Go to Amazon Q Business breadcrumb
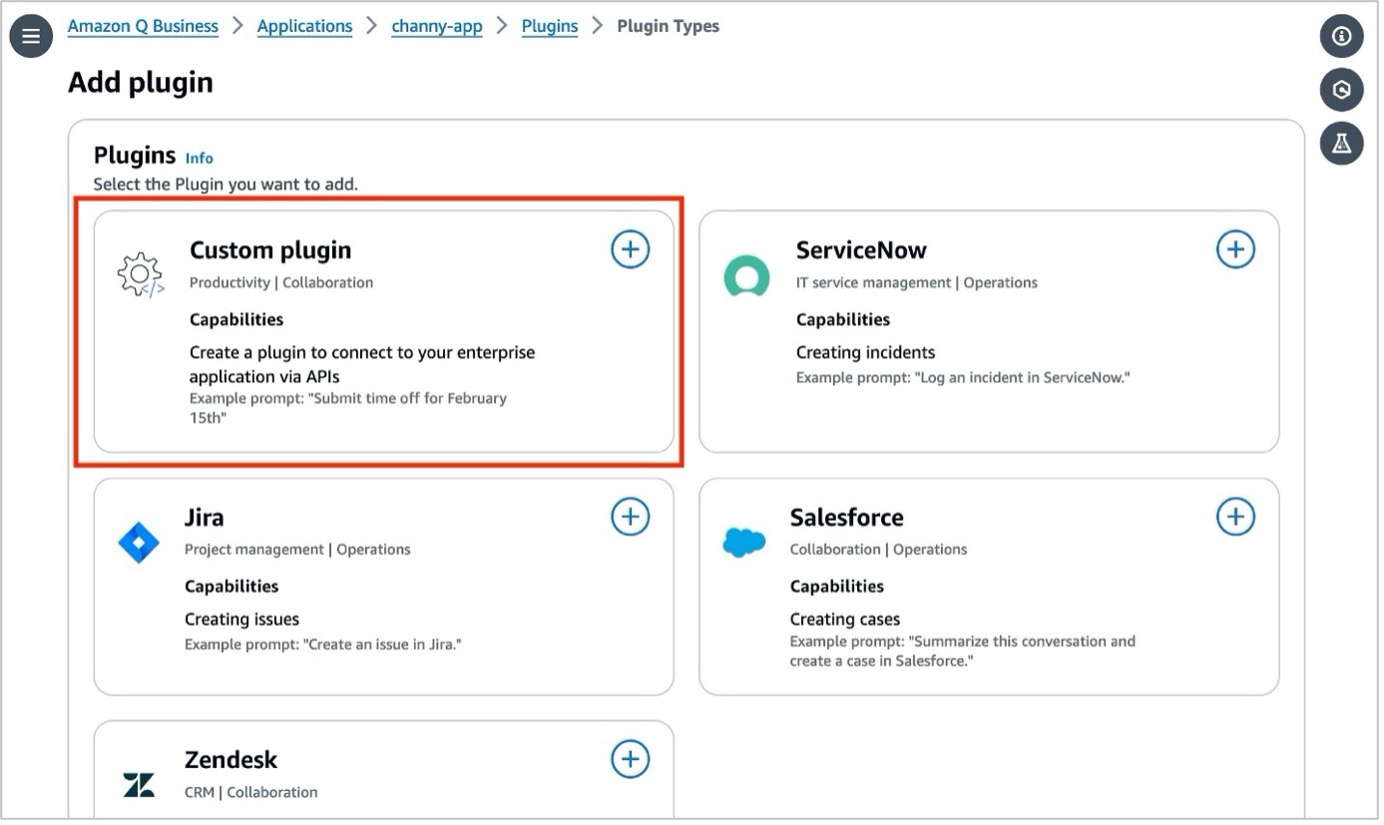 pyautogui.click(x=143, y=26)
